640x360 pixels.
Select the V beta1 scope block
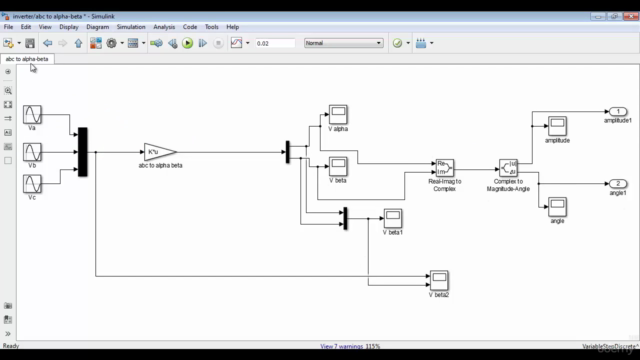393,218
